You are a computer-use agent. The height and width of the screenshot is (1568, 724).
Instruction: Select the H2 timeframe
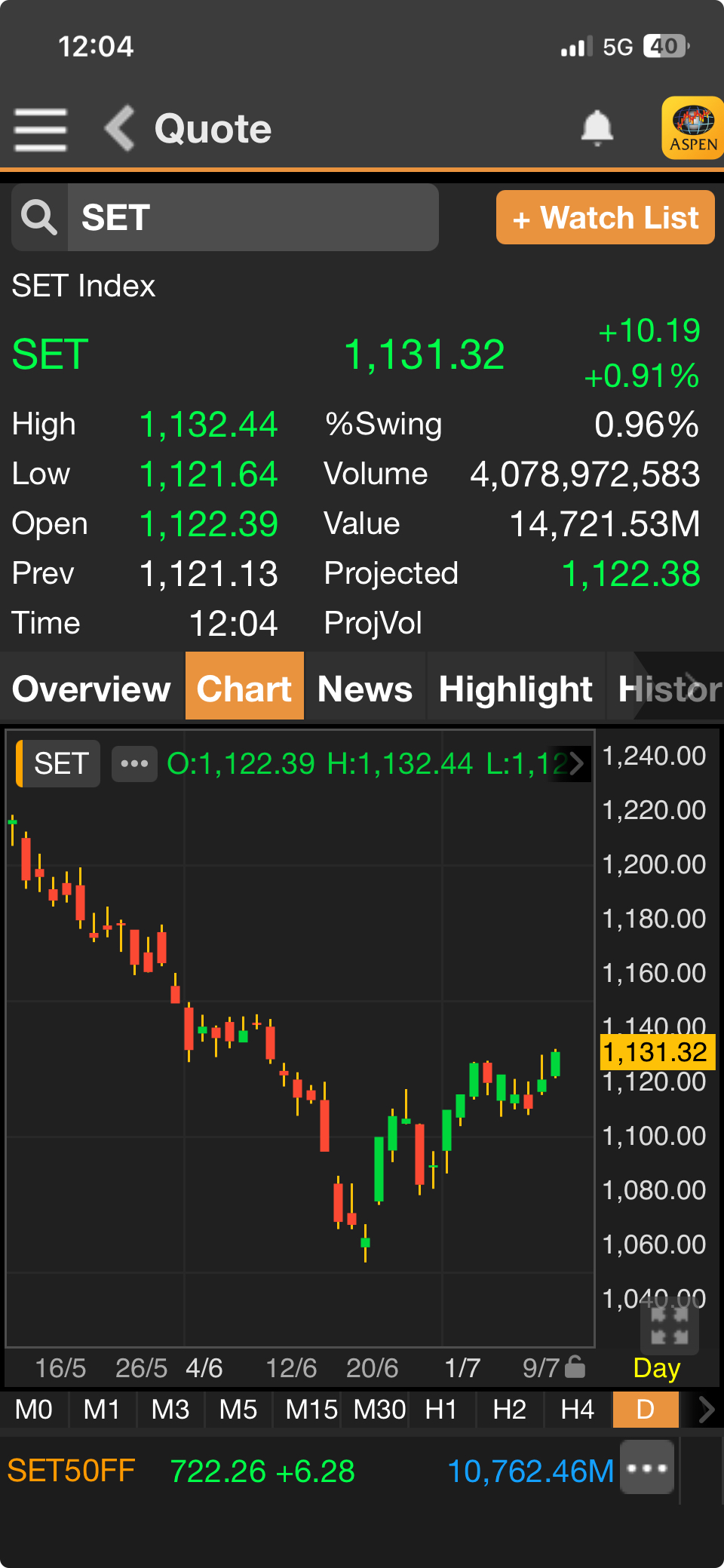coord(510,1410)
